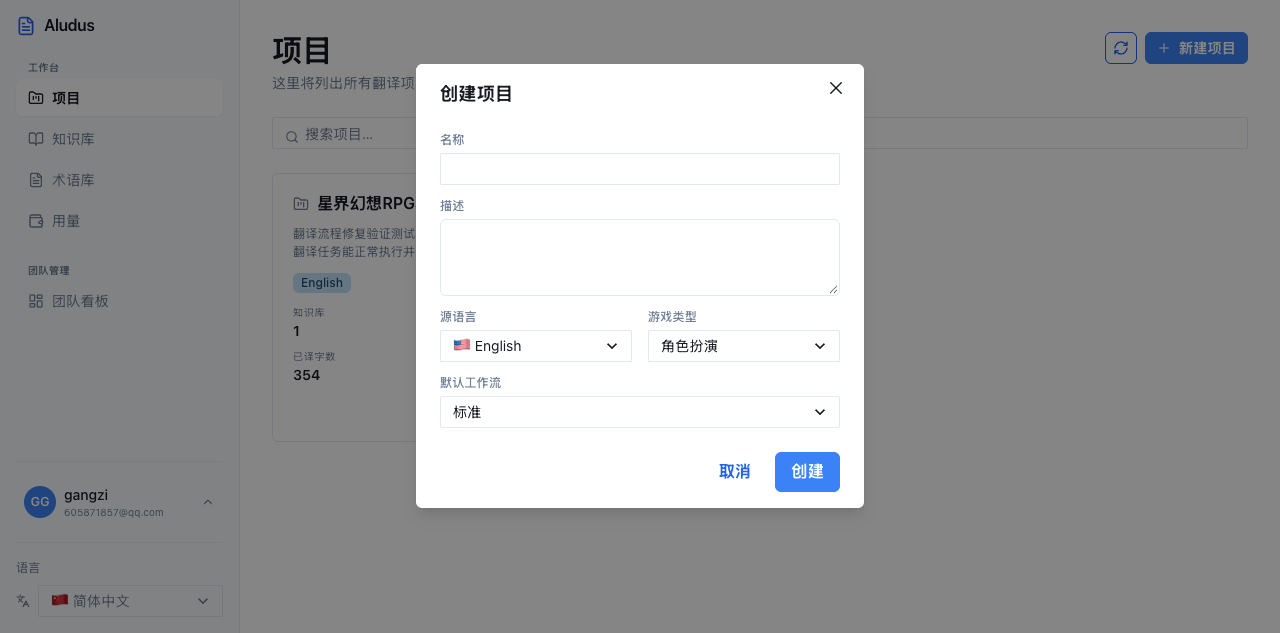This screenshot has height=633, width=1280.
Task: Open the 源语言 English dropdown
Action: tap(536, 346)
